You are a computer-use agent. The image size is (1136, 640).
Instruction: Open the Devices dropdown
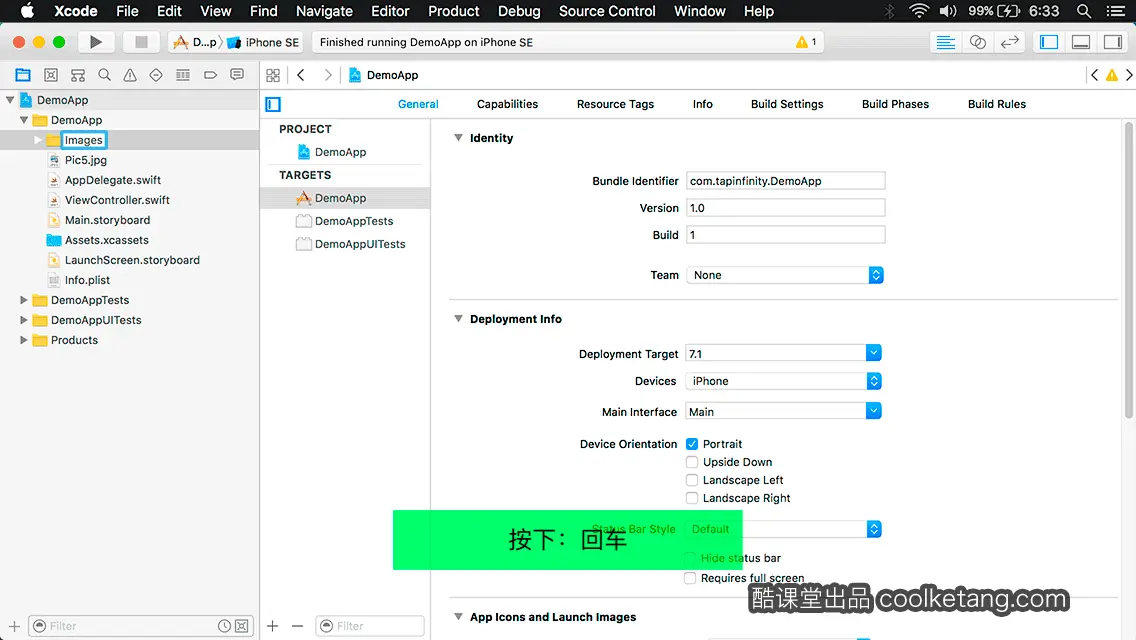click(x=784, y=381)
